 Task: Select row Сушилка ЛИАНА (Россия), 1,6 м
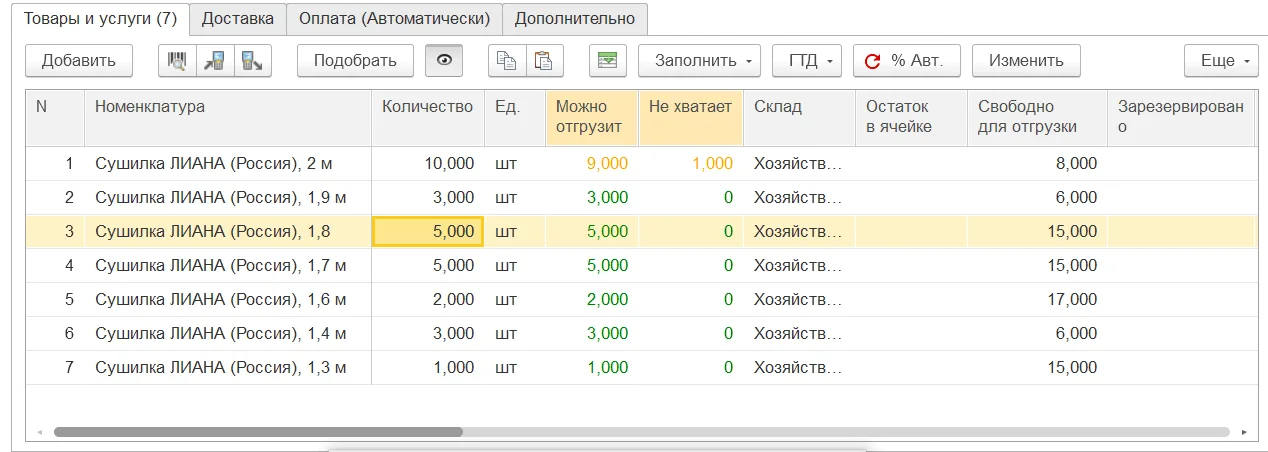[640, 299]
